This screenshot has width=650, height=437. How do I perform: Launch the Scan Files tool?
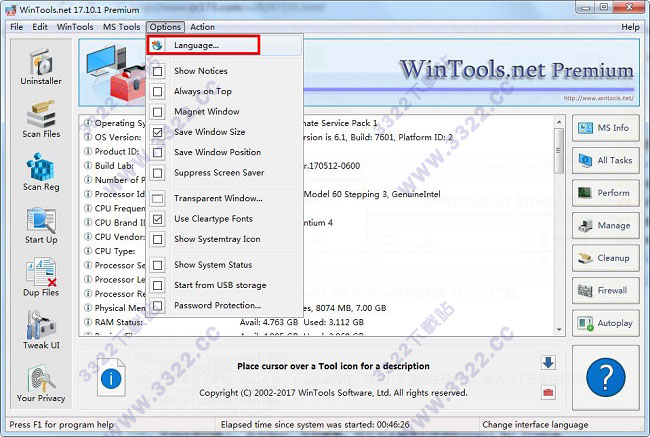[x=41, y=119]
